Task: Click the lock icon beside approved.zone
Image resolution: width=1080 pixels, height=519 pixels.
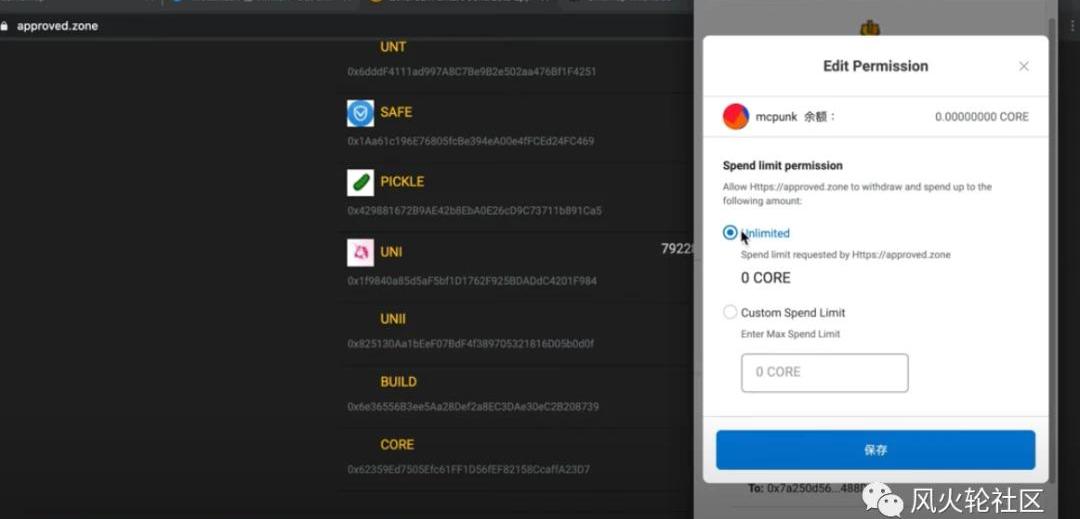Action: pyautogui.click(x=5, y=26)
